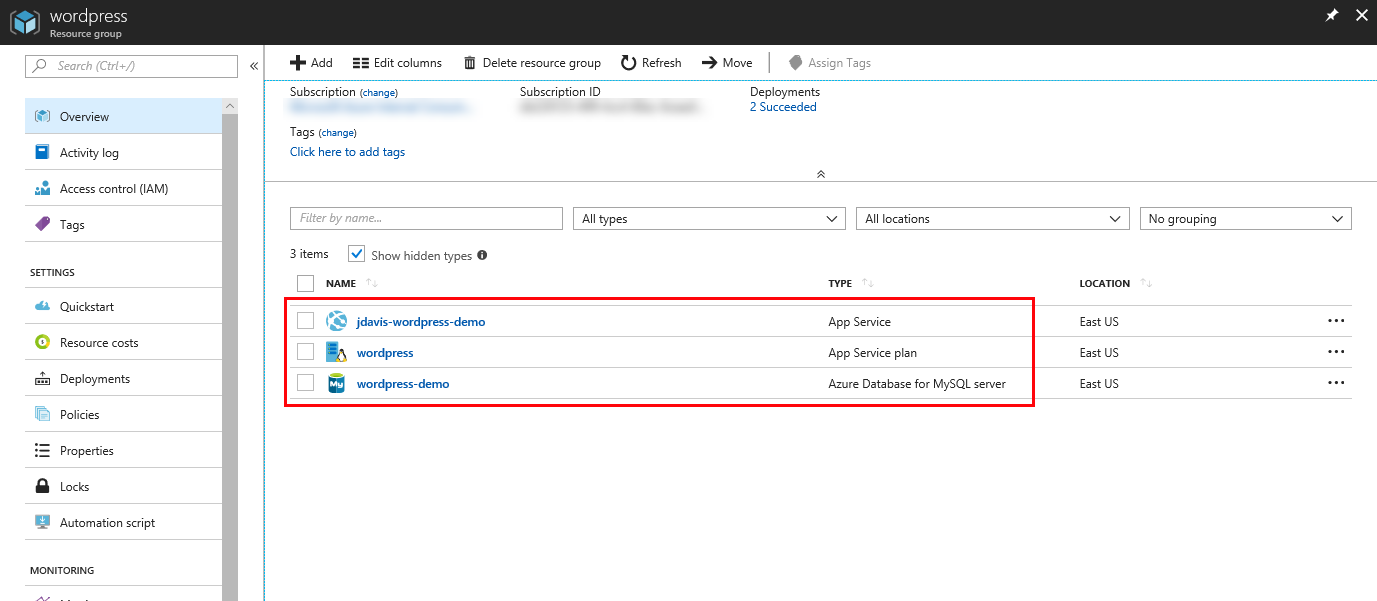This screenshot has height=601, width=1377.
Task: Click the Automation script download icon
Action: coord(42,522)
